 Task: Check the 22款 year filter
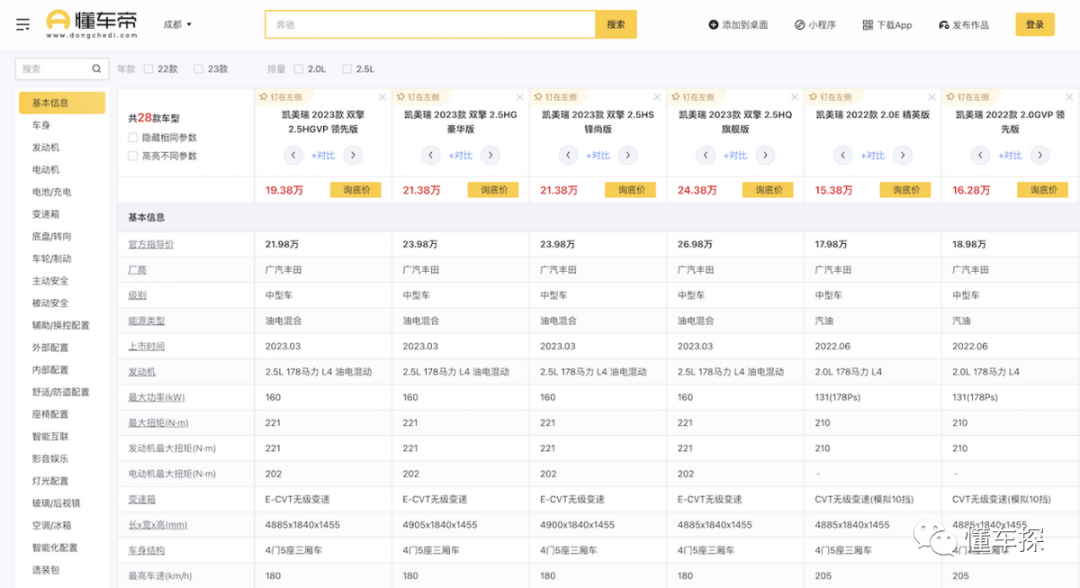[x=148, y=69]
